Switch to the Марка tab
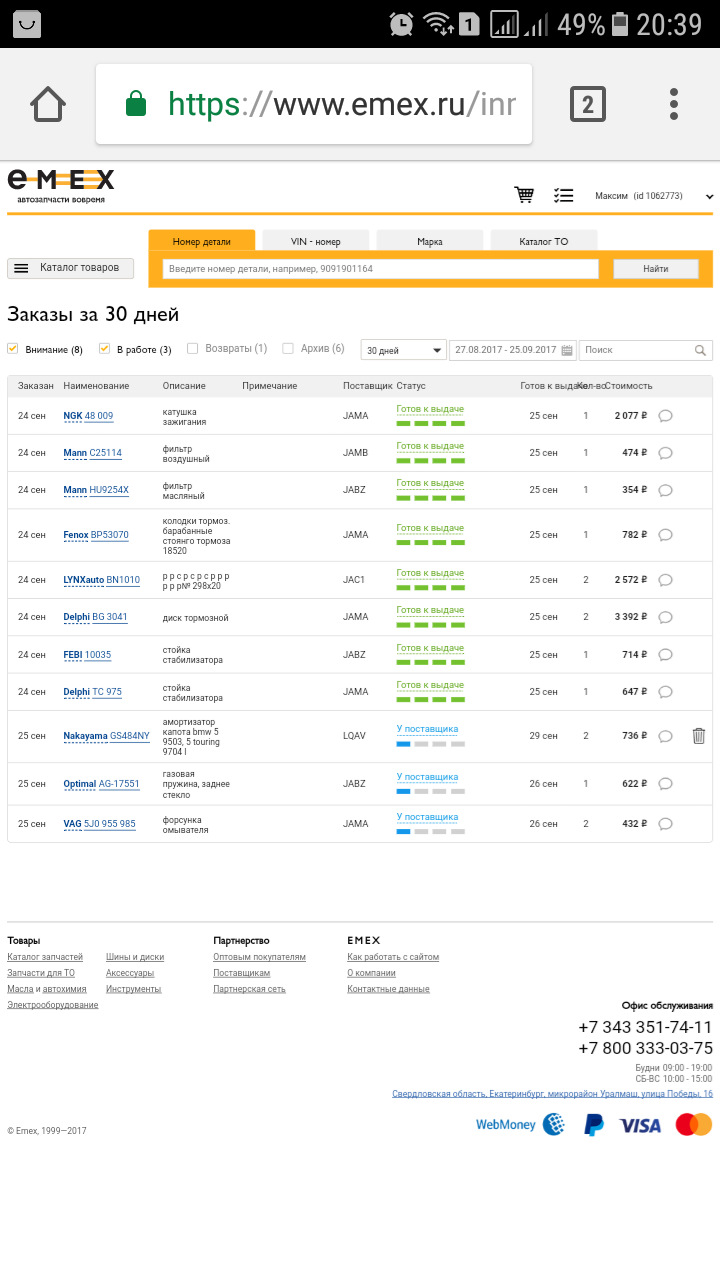720x1280 pixels. (430, 241)
